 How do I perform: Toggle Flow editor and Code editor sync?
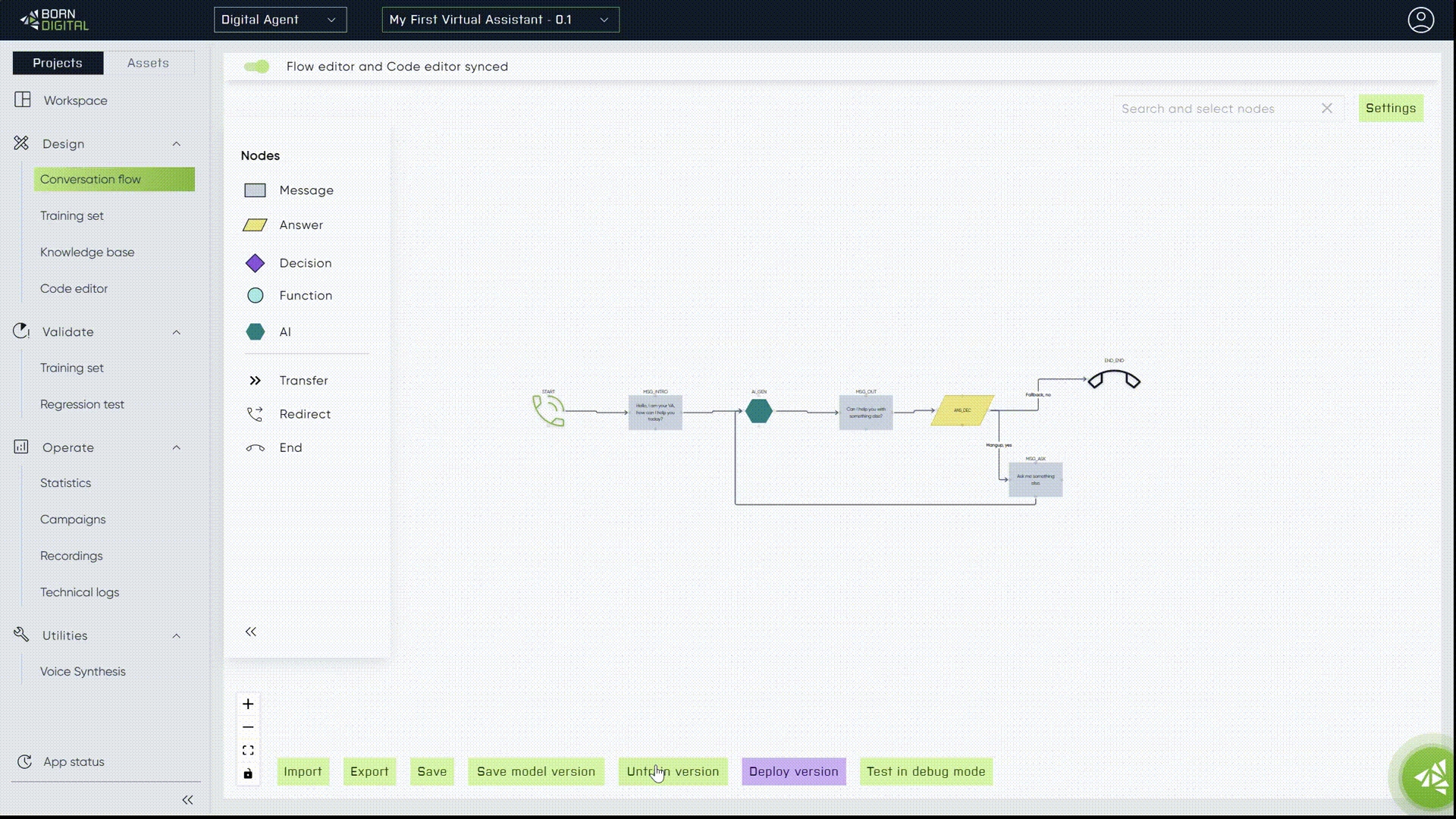pyautogui.click(x=257, y=67)
